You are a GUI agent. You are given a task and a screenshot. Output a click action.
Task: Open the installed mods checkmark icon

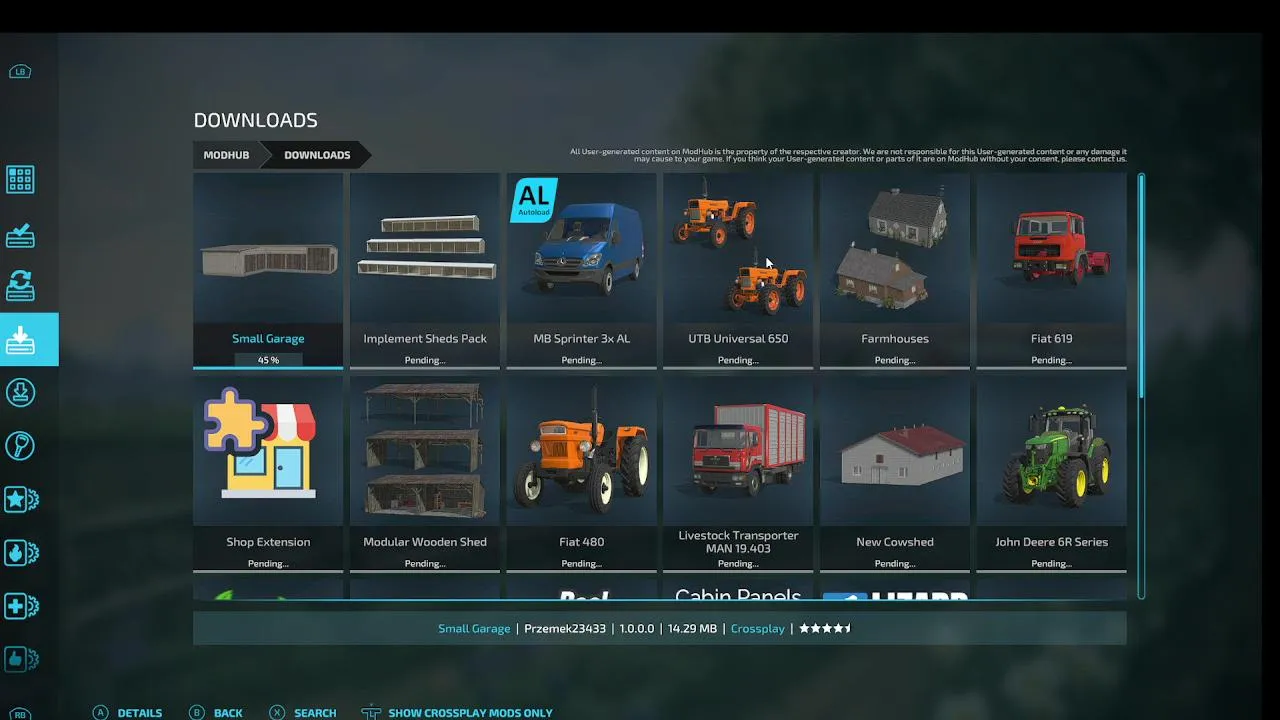pos(20,234)
